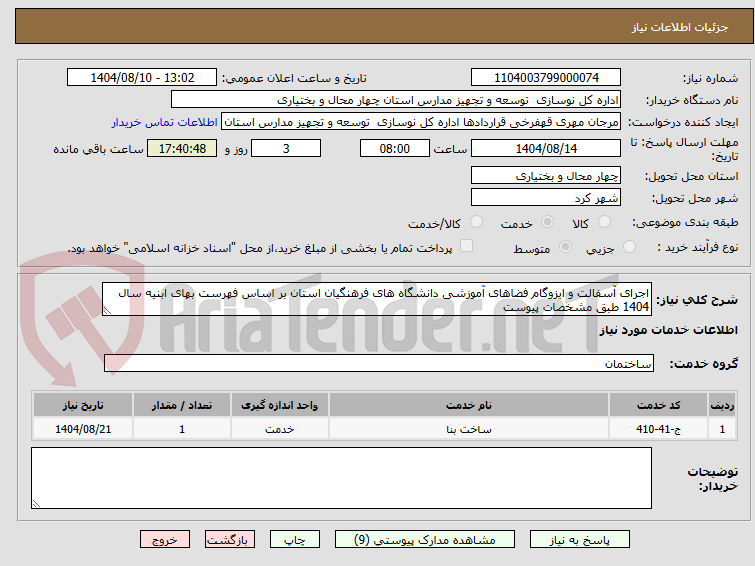The image size is (755, 566).
Task: Click the date cell 1404/08/21
Action: point(83,429)
